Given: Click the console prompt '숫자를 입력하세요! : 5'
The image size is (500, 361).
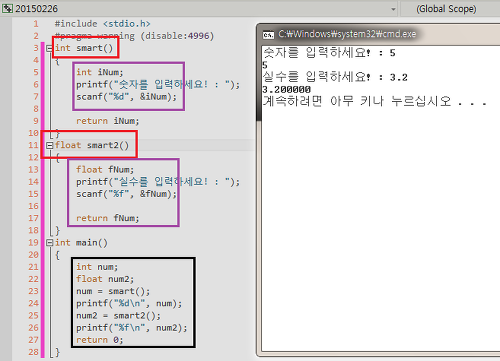Looking at the screenshot, I should tap(329, 53).
